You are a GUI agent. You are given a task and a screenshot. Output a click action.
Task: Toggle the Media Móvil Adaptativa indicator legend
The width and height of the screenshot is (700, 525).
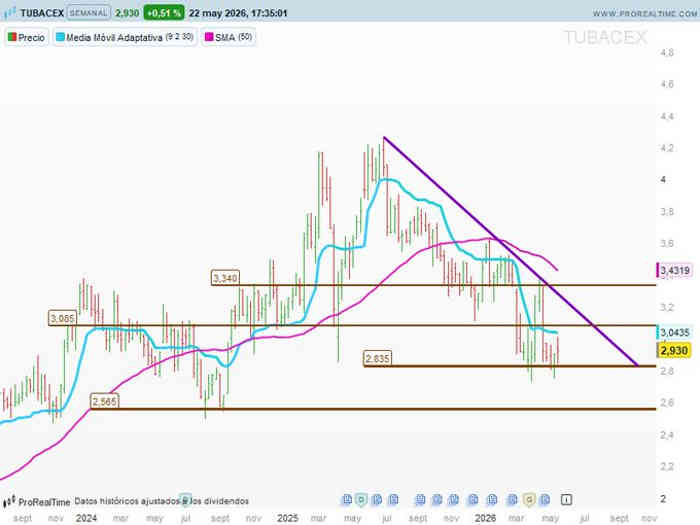[125, 38]
